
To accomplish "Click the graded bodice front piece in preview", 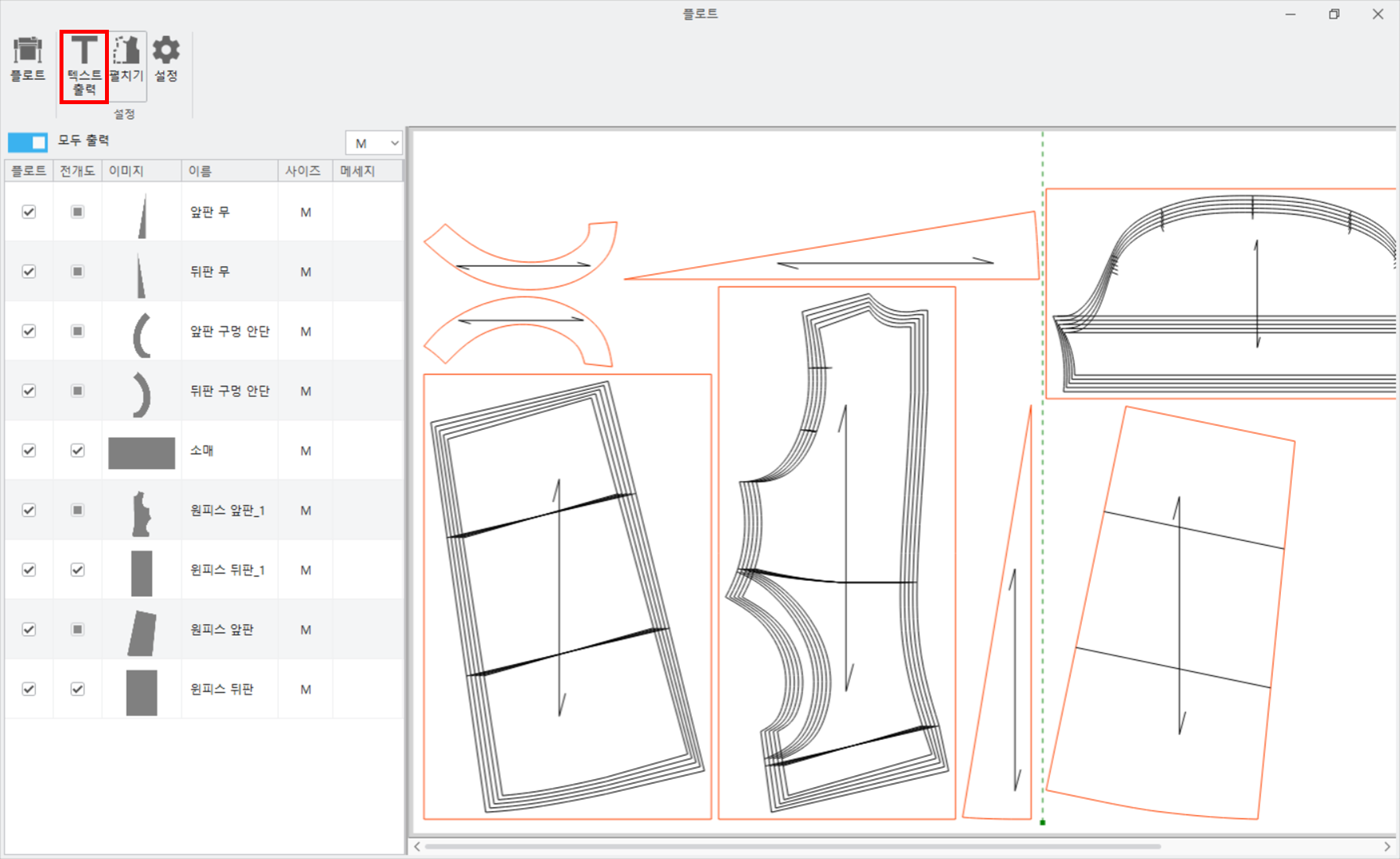I will [837, 553].
